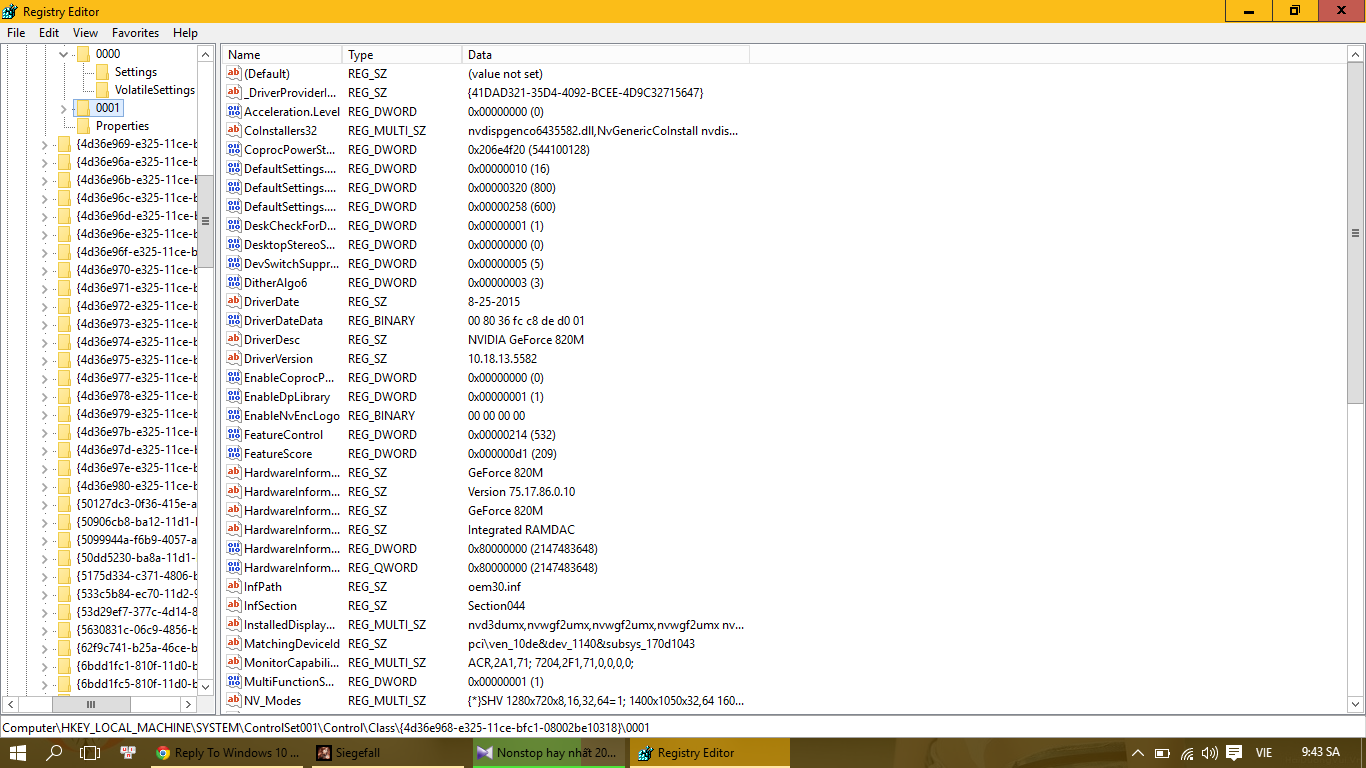The width and height of the screenshot is (1366, 768).
Task: Expand the {50127dc3-0f36-415e key
Action: point(45,504)
